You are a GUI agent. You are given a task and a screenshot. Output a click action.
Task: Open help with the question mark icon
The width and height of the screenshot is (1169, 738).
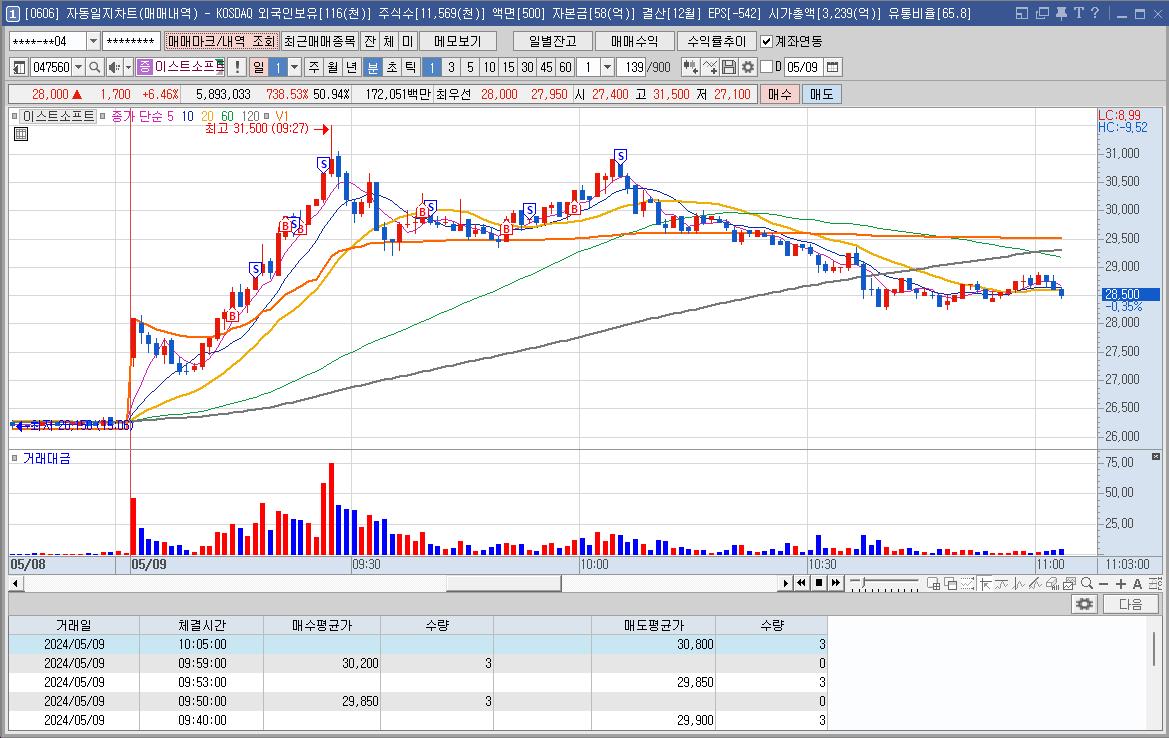(1094, 13)
